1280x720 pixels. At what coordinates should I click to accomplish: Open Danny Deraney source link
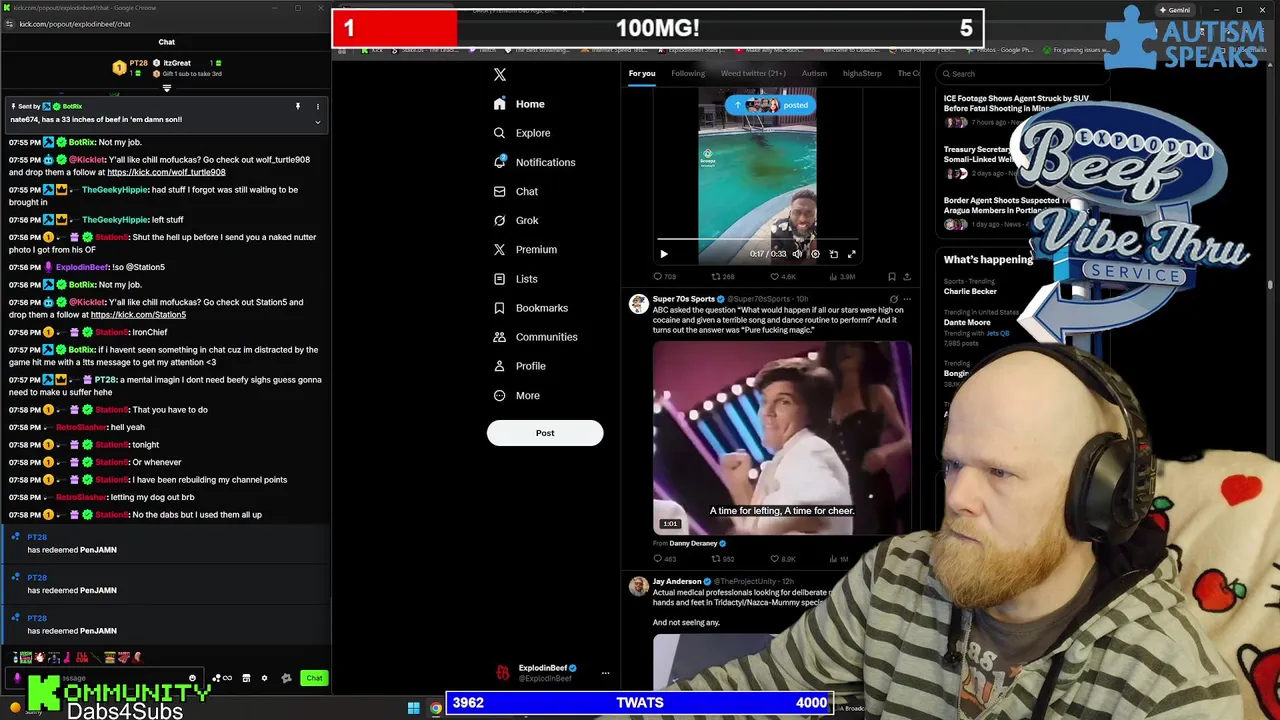click(693, 544)
